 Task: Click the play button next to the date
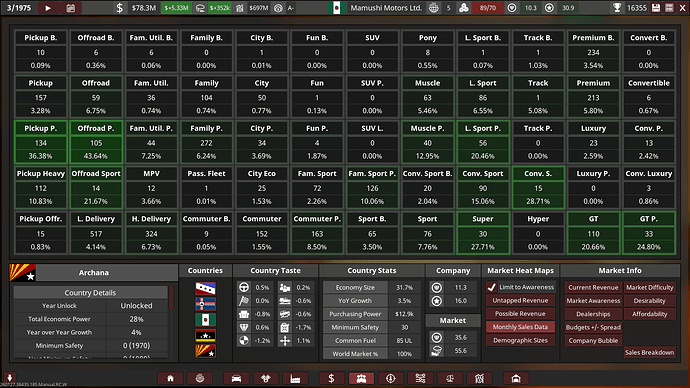point(48,8)
